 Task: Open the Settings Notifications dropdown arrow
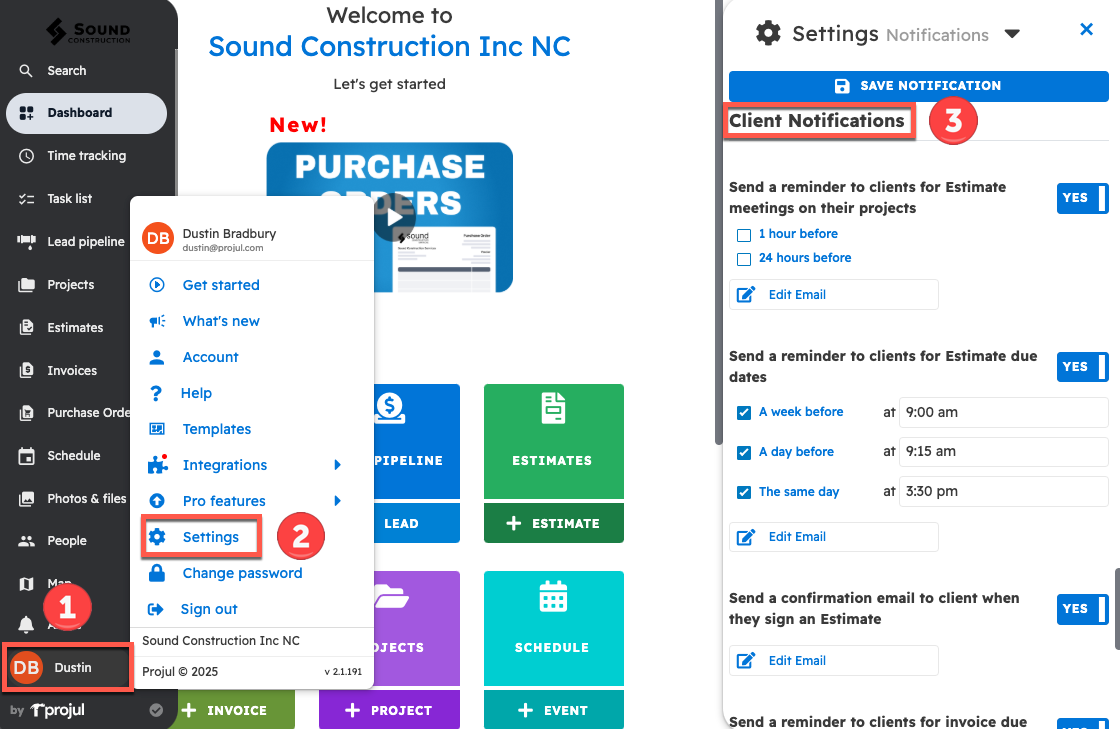pos(1012,34)
